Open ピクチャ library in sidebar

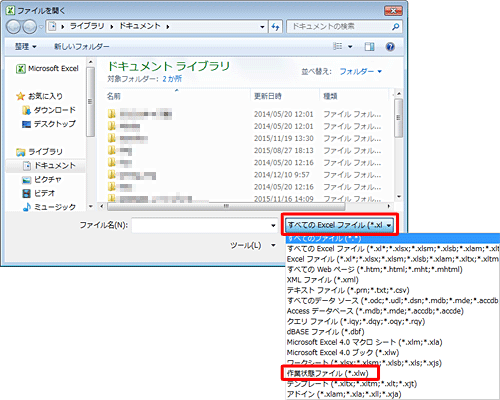42,180
